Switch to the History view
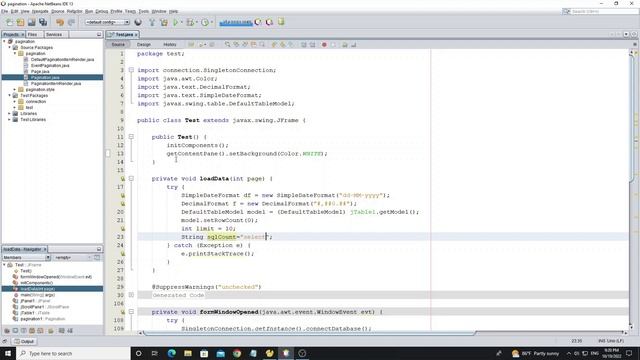This screenshot has width=640, height=360. [x=170, y=44]
